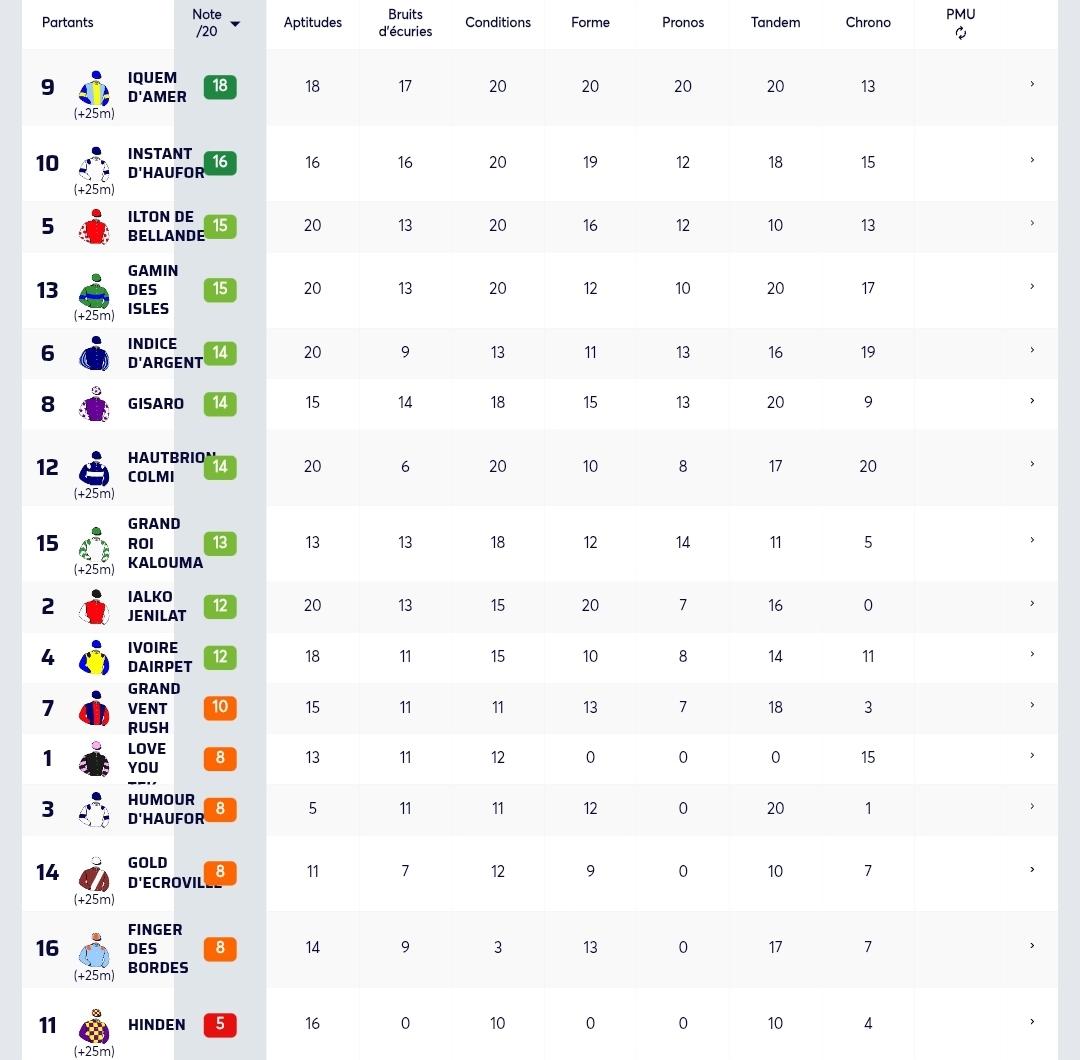Expand the Indice d'Argent row chevron

[x=1032, y=350]
